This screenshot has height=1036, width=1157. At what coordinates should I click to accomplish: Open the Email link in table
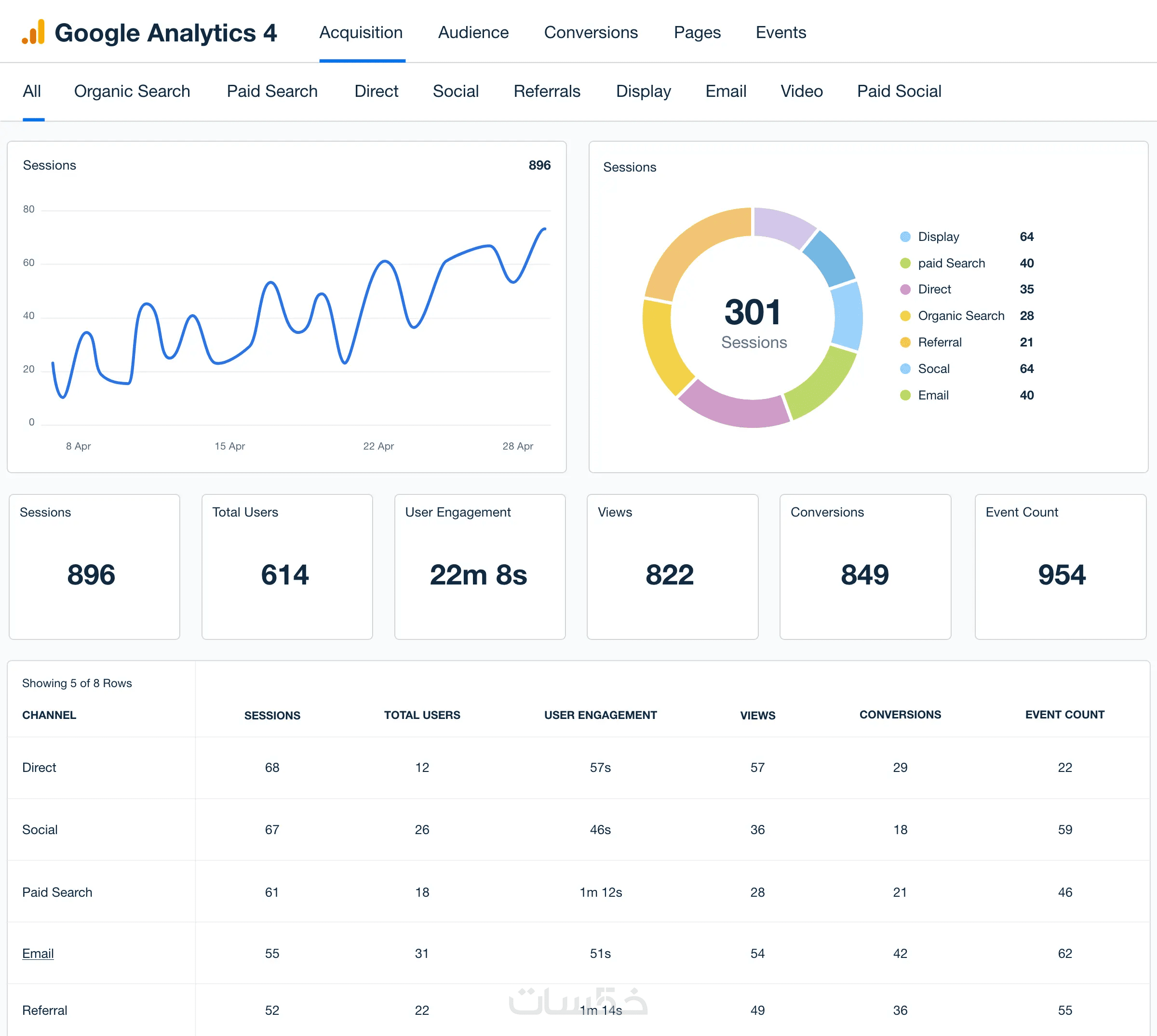pyautogui.click(x=38, y=954)
